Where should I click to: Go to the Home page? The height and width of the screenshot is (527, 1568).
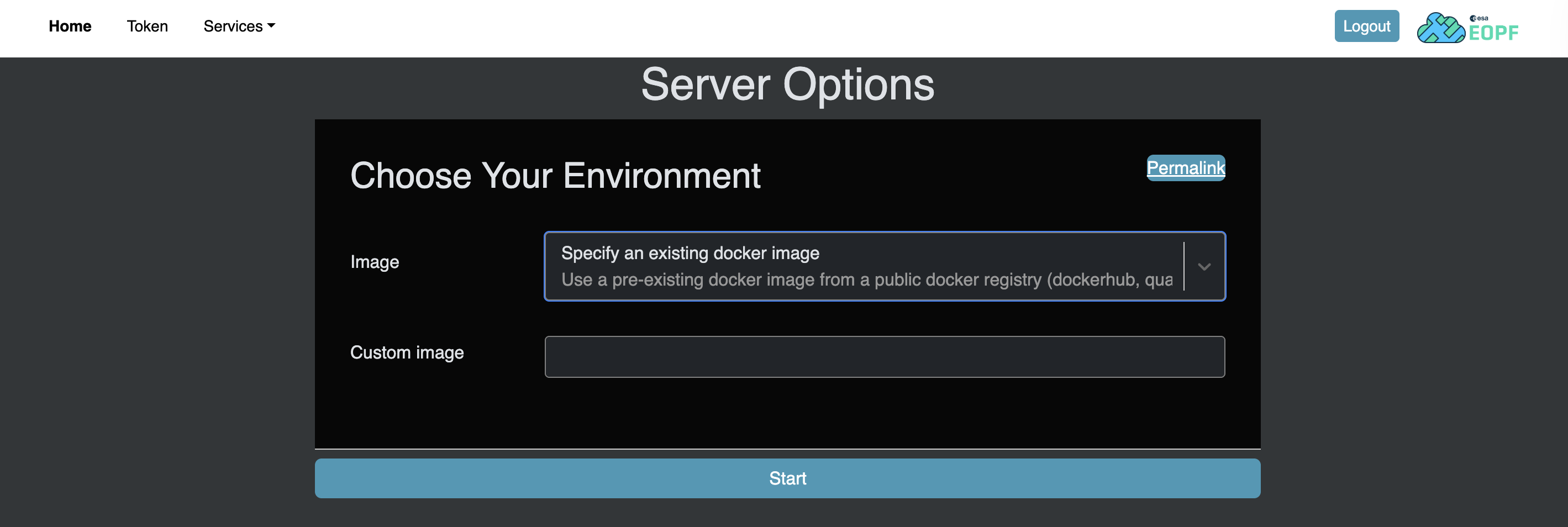point(70,26)
